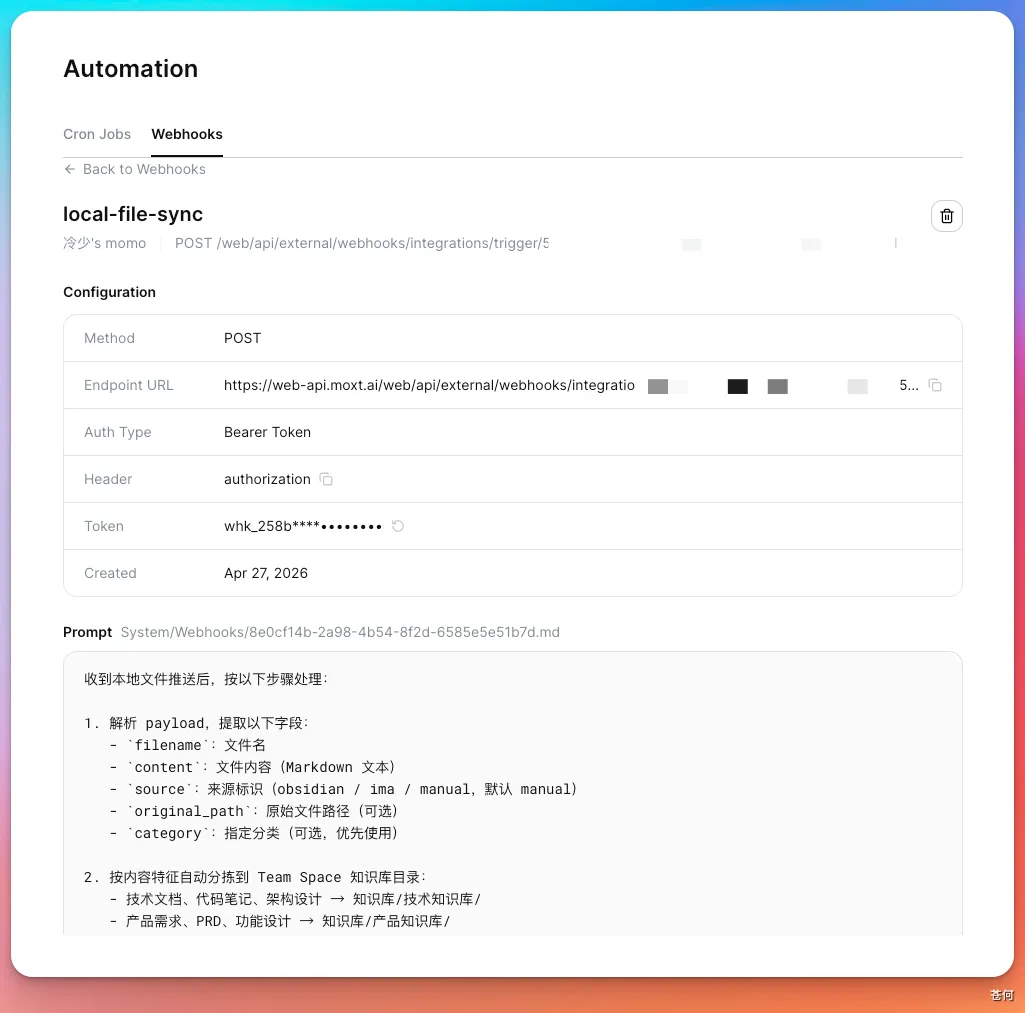Open the prompt file path System/Webhooks .md

(x=340, y=632)
